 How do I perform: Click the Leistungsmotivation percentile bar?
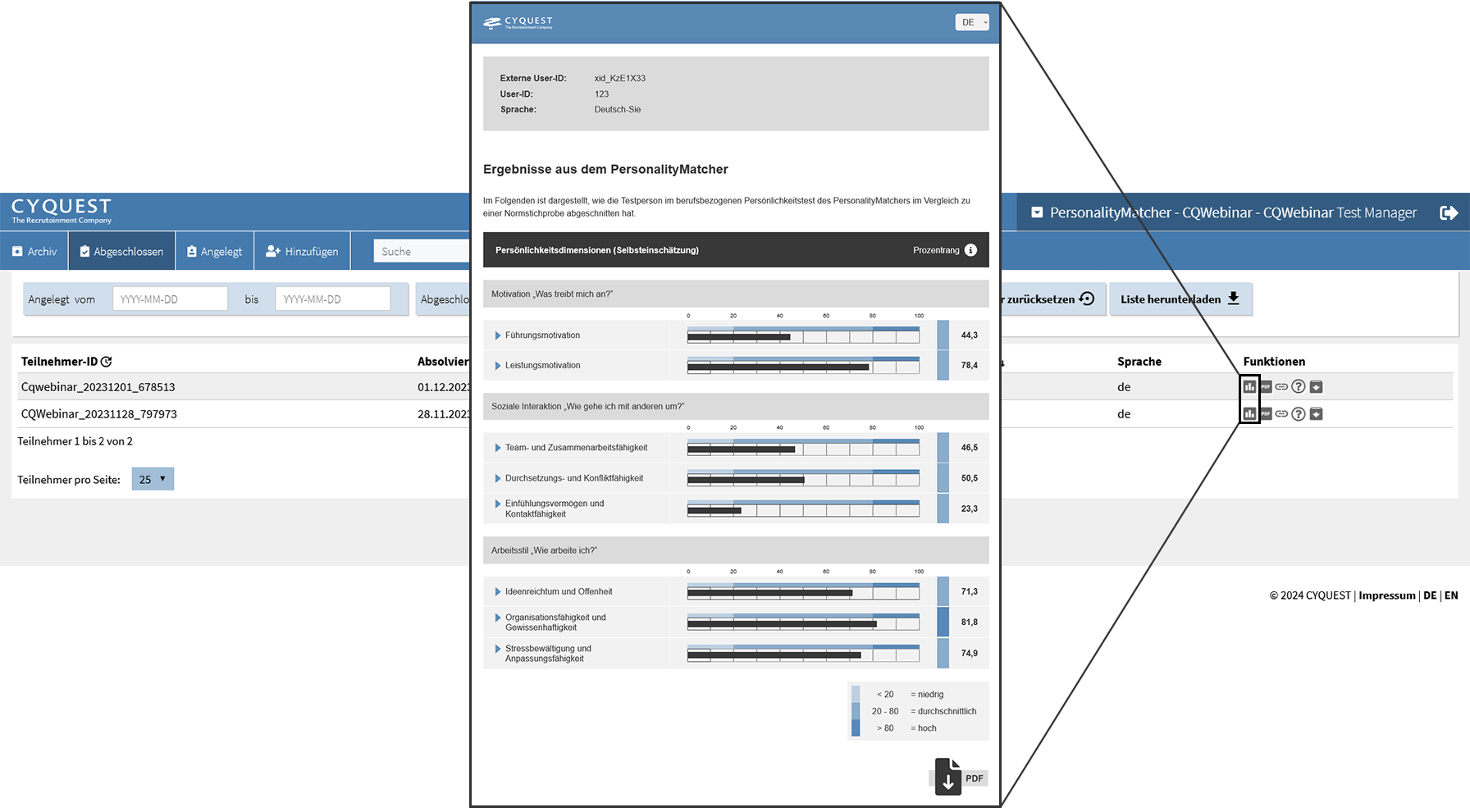[803, 366]
